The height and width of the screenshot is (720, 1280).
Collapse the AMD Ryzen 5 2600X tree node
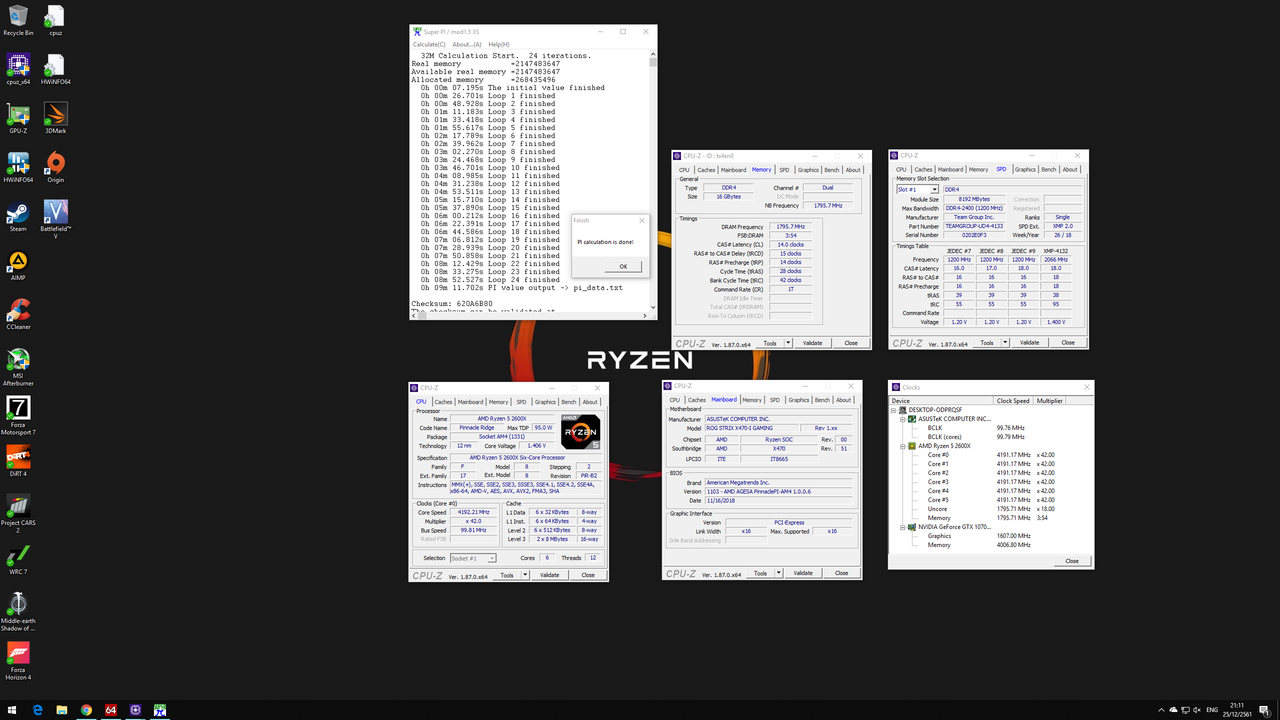point(903,446)
